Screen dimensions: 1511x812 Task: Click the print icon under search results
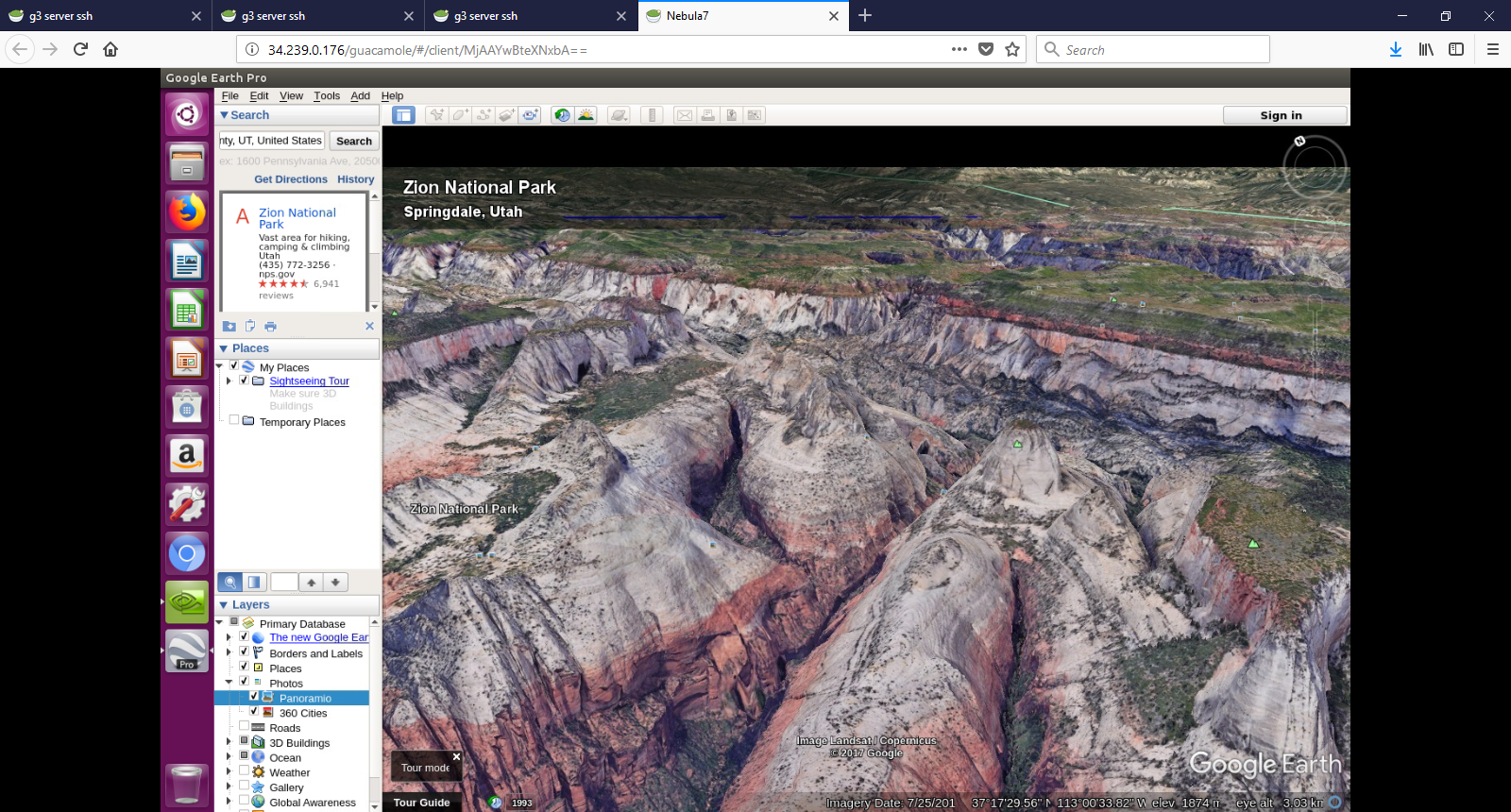tap(271, 326)
